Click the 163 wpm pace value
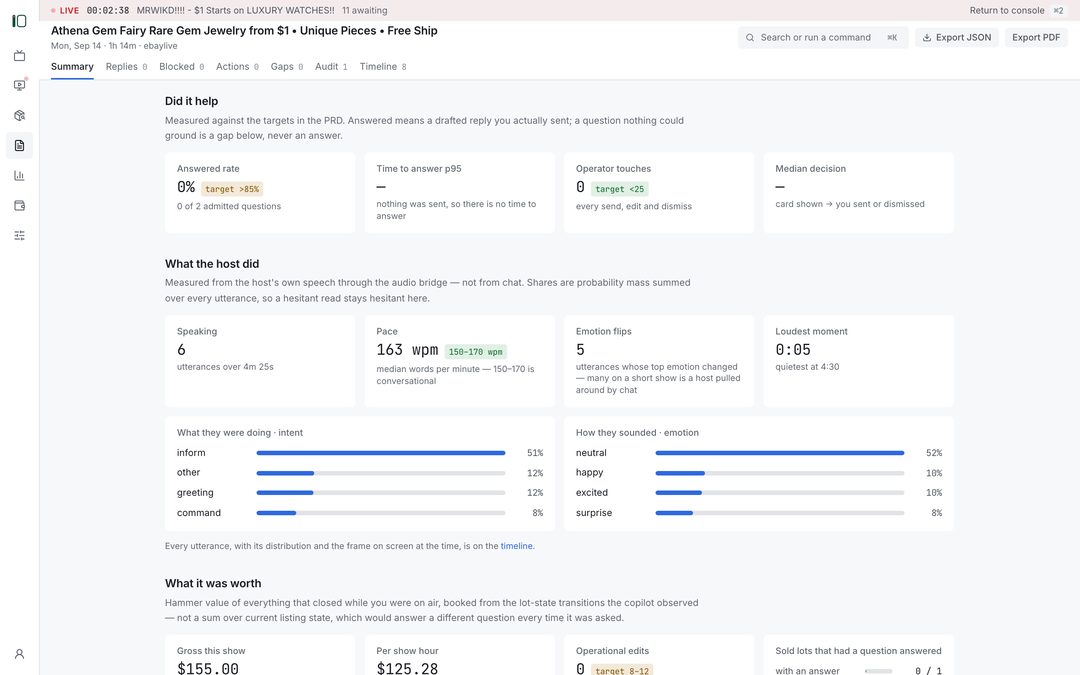 point(407,350)
